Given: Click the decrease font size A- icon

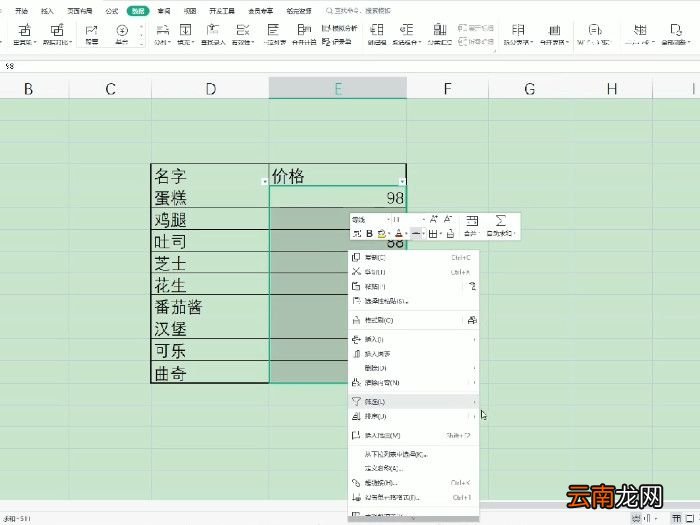Looking at the screenshot, I should point(448,219).
